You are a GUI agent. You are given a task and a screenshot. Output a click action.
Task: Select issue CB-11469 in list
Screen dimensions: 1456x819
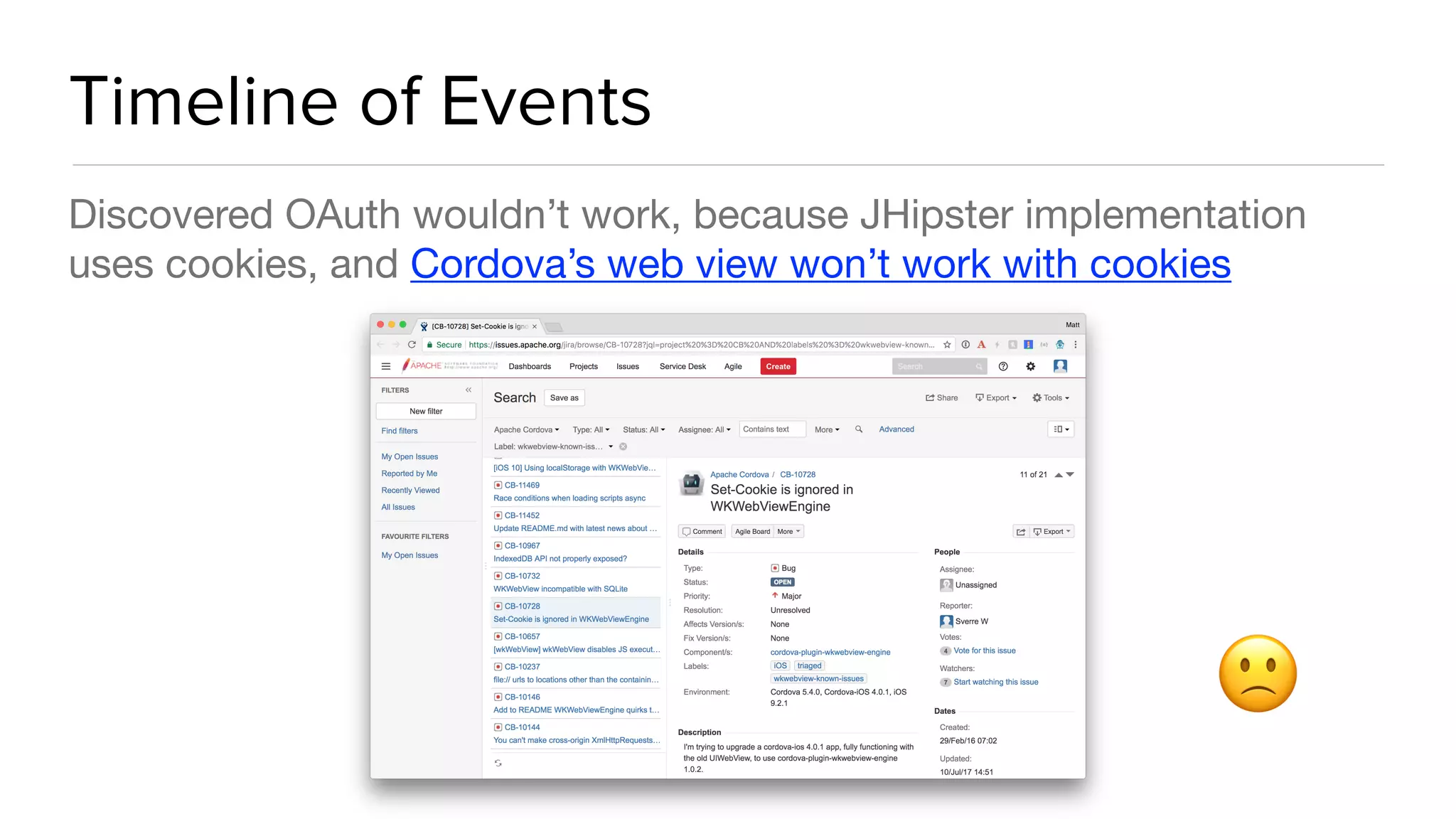click(577, 492)
